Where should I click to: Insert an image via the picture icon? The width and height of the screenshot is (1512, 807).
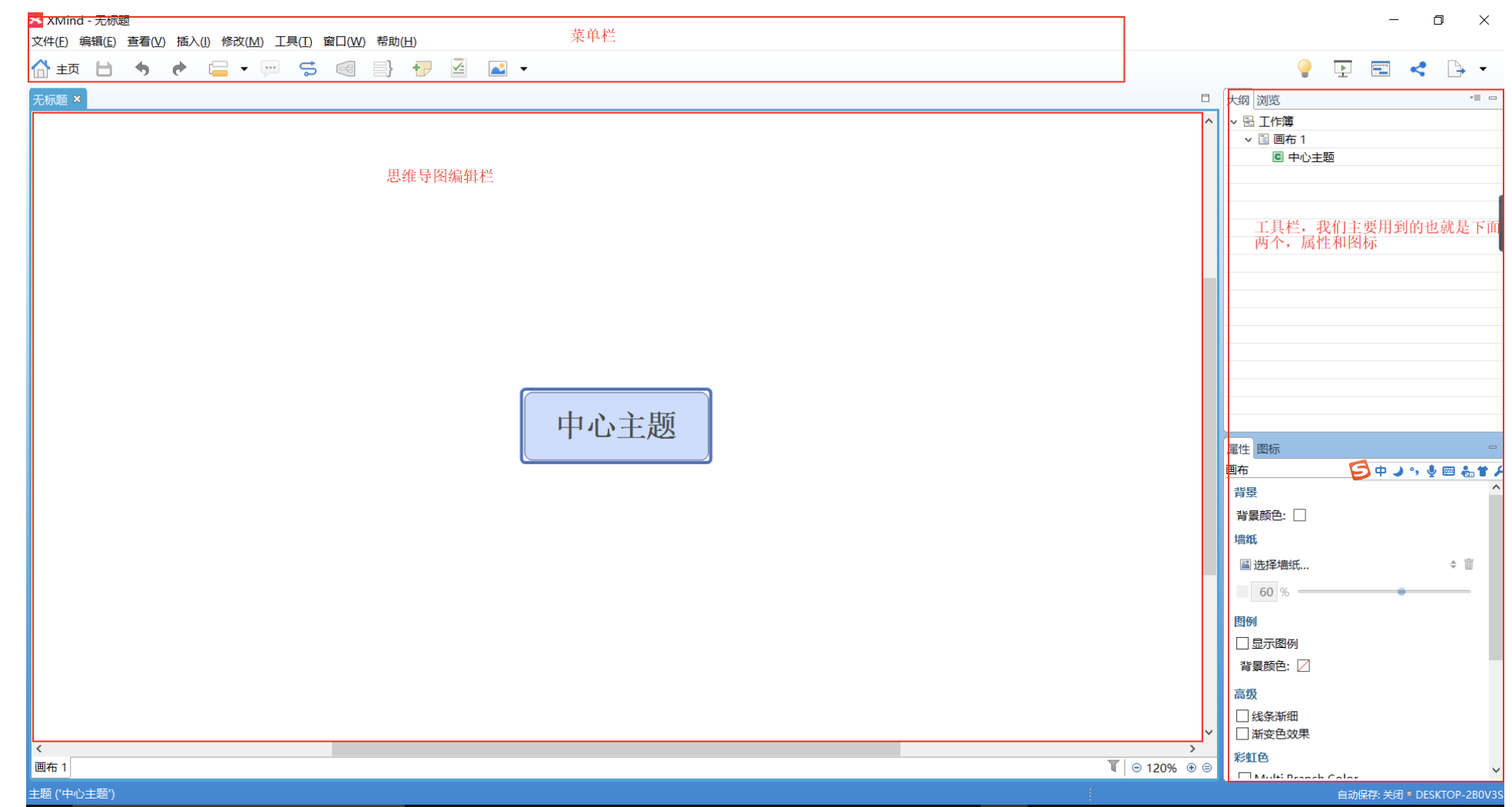(497, 68)
